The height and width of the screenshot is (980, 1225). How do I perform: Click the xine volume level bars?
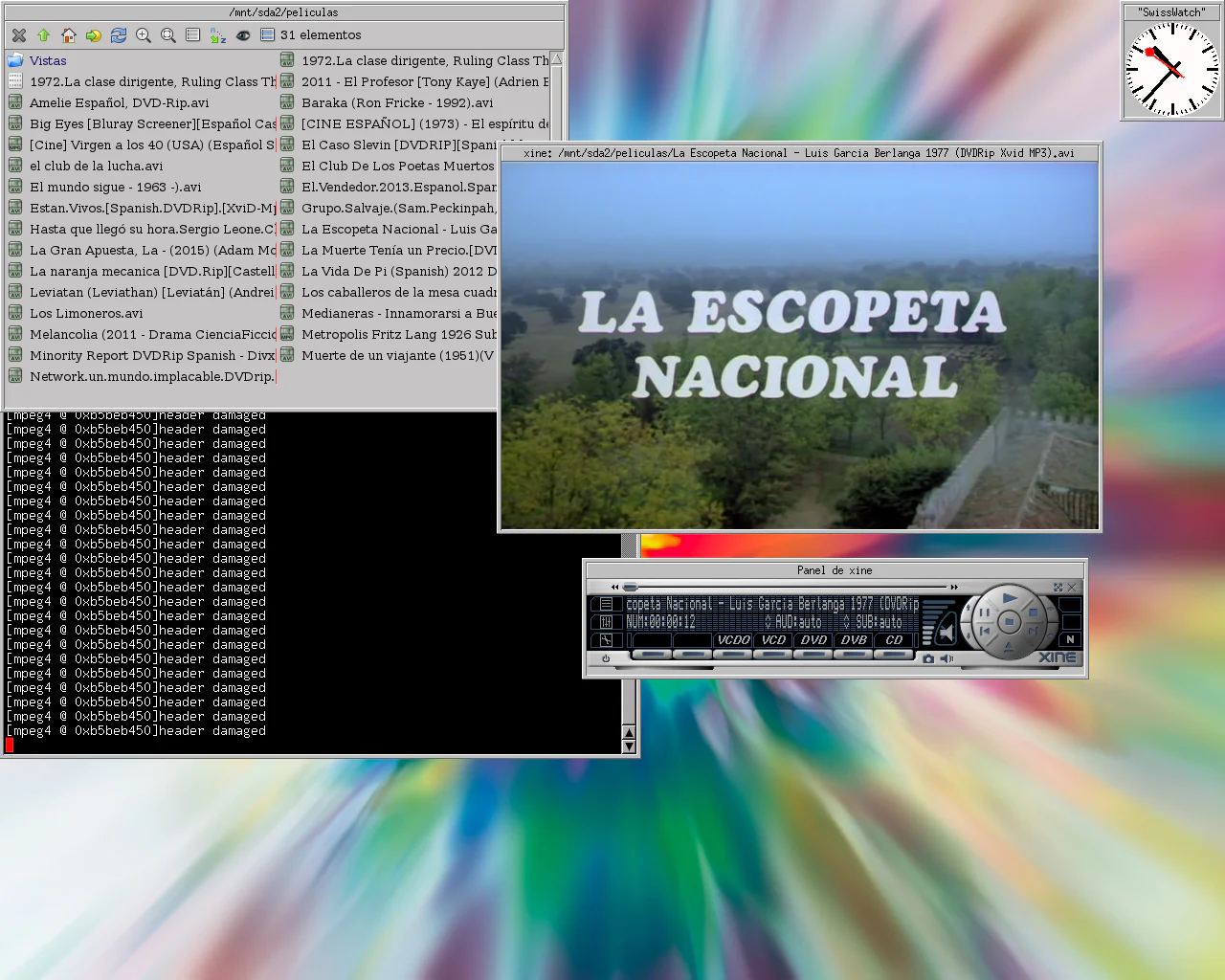coord(926,622)
